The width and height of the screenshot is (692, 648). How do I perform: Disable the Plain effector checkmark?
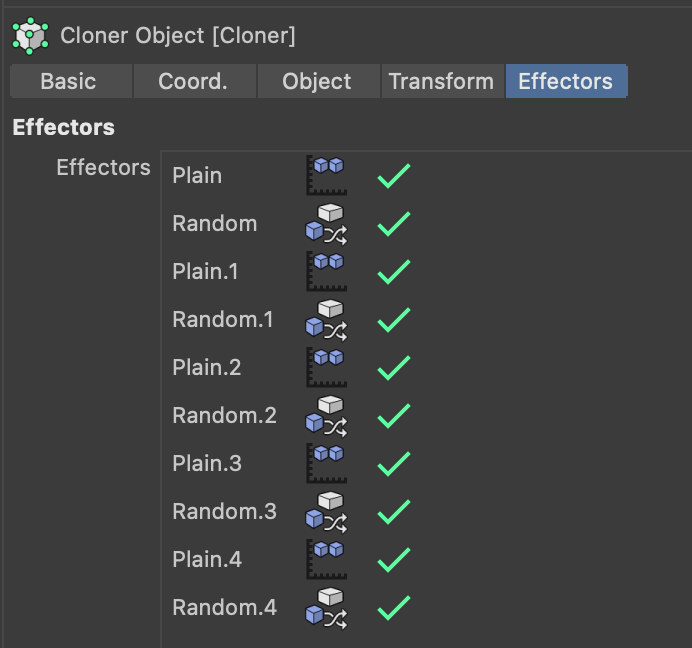[x=394, y=176]
